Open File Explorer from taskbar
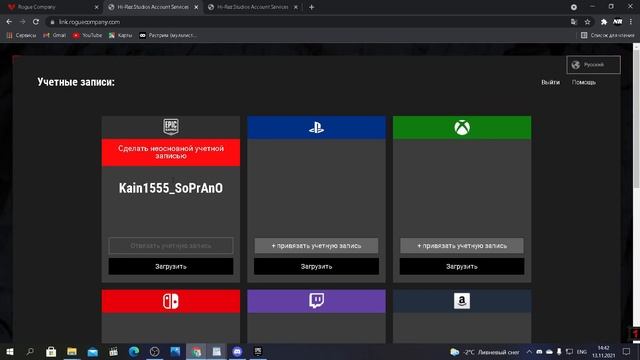640x360 pixels. click(72, 351)
